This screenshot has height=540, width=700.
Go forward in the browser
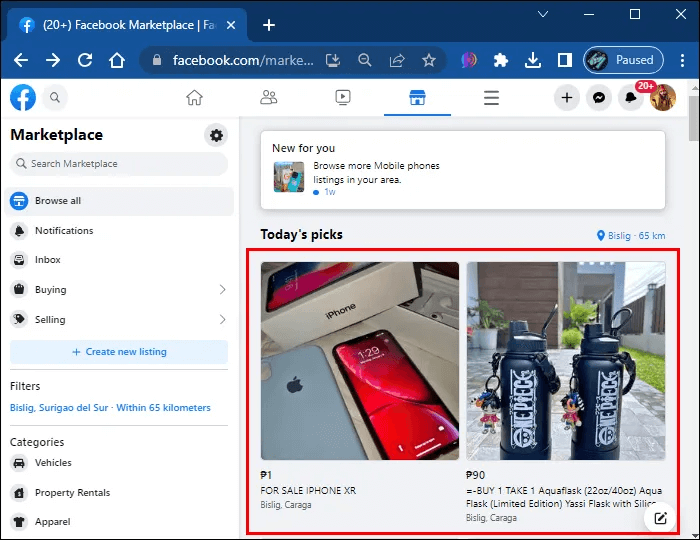pos(53,60)
